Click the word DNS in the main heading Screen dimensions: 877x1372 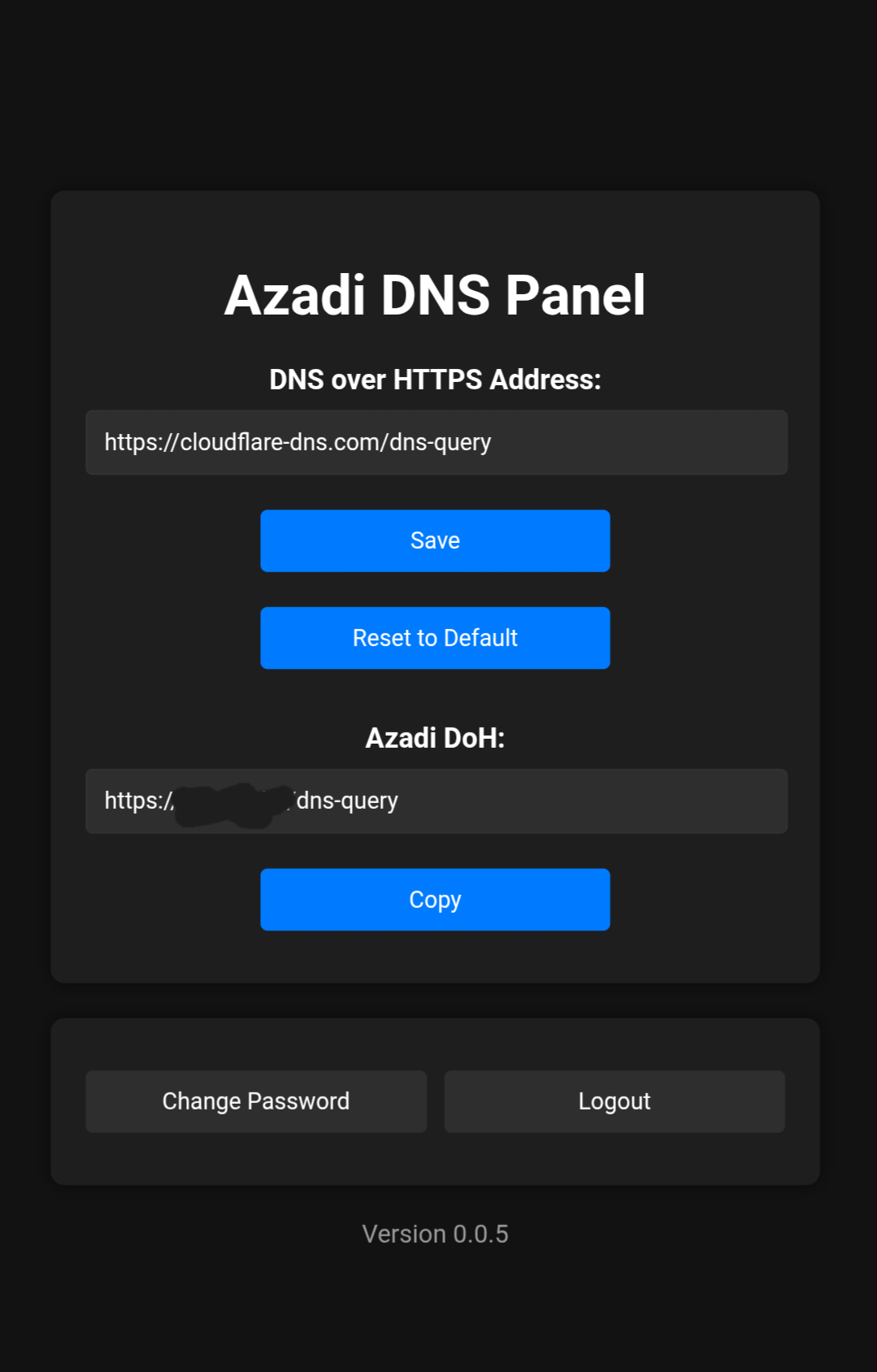[x=435, y=295]
